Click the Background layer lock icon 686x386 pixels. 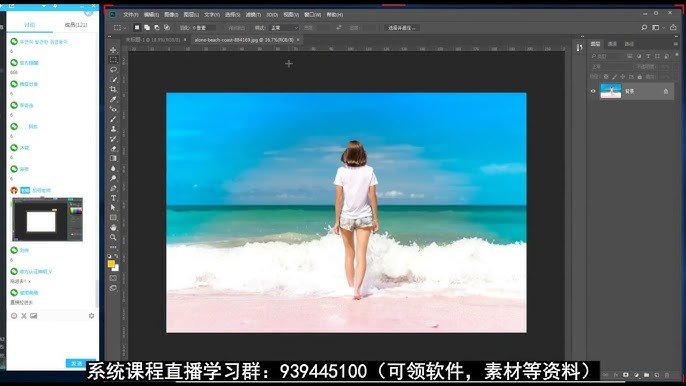(x=666, y=91)
